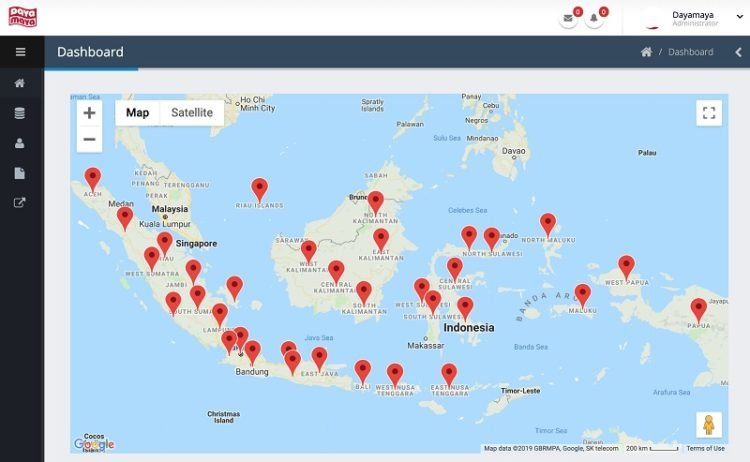Select the Central Kalimantan map marker
This screenshot has width=750, height=462.
[x=336, y=274]
